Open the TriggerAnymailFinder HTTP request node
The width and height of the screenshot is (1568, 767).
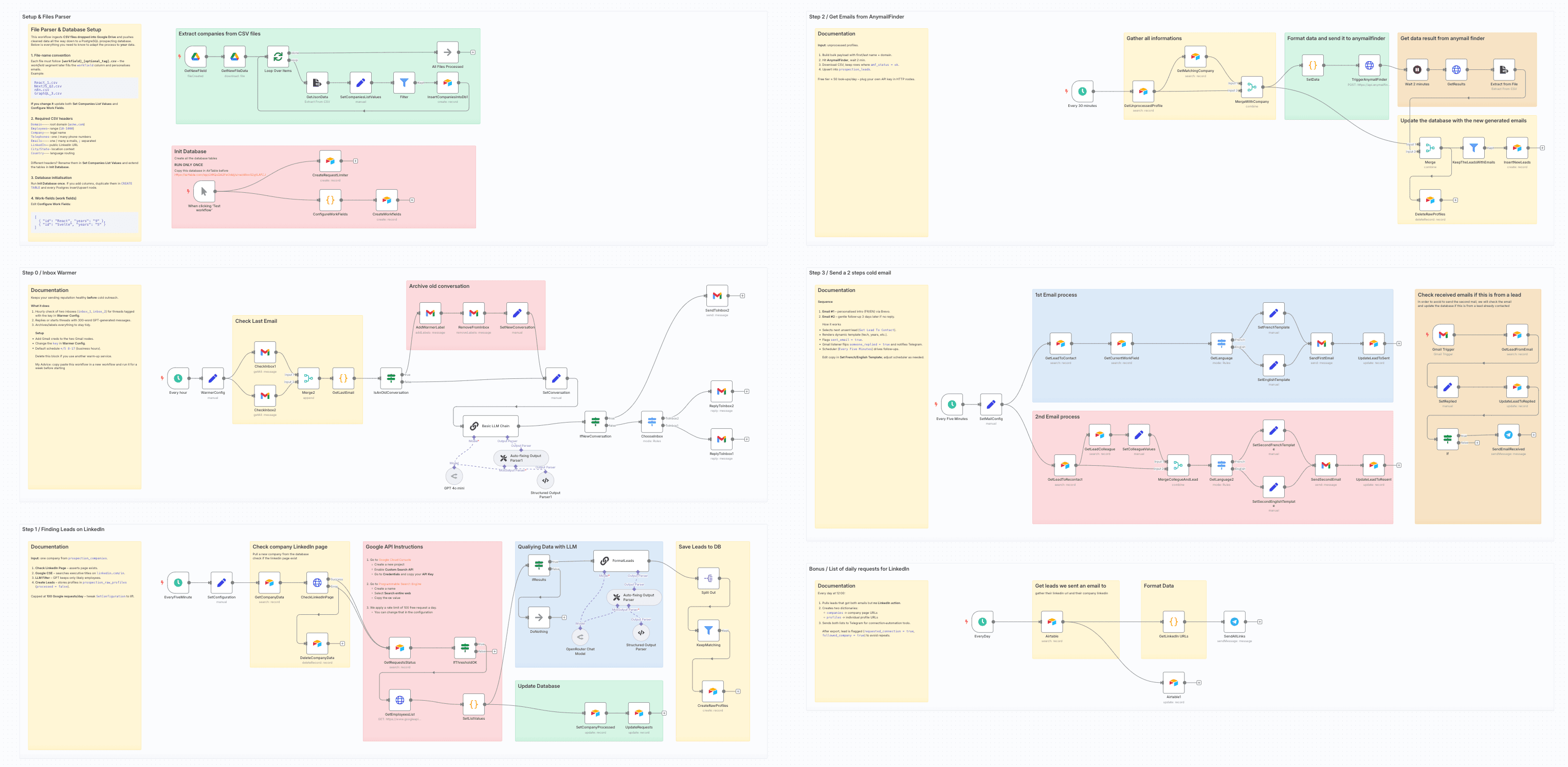click(x=1369, y=66)
